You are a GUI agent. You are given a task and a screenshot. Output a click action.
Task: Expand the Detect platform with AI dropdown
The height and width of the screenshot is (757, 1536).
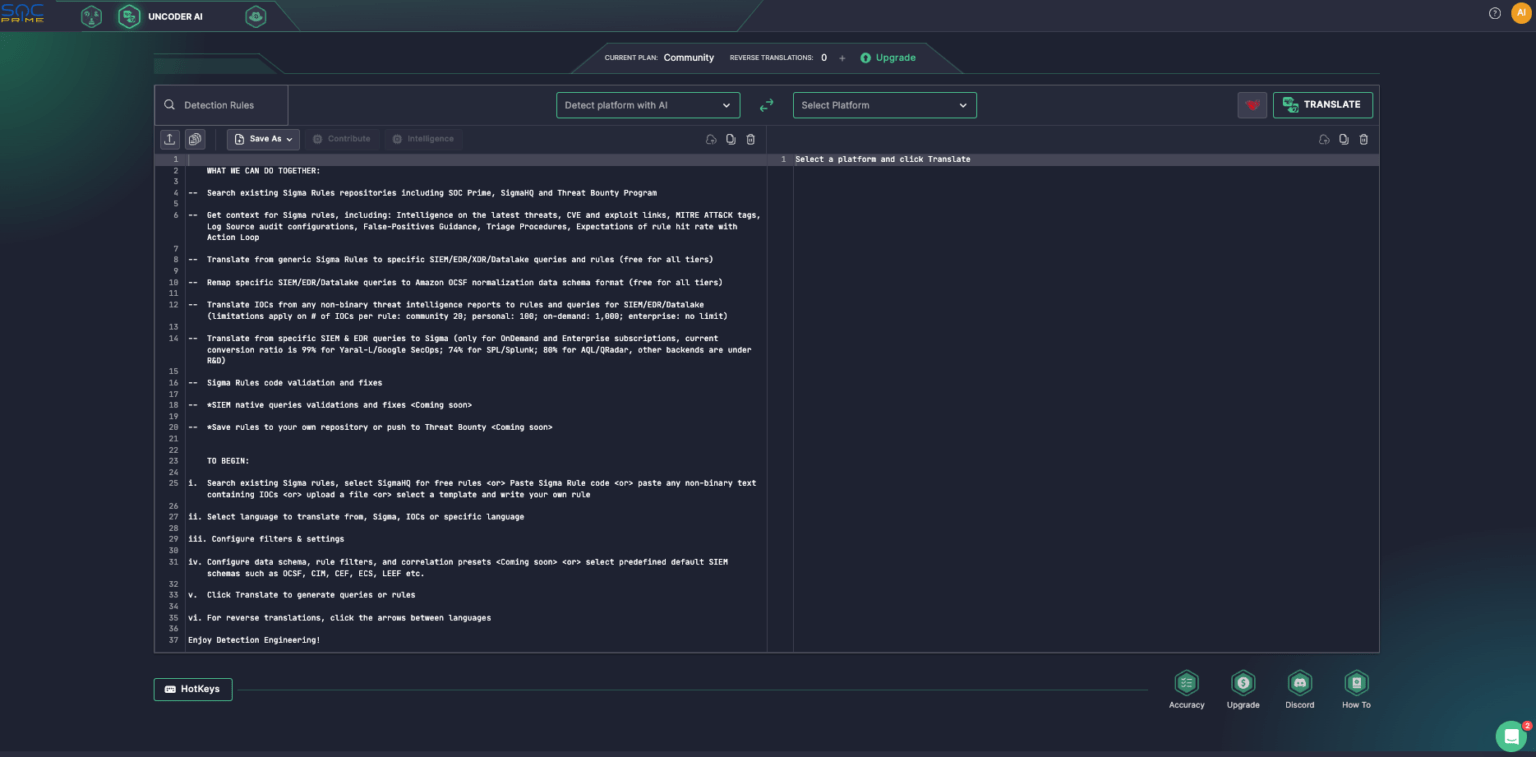coord(648,105)
